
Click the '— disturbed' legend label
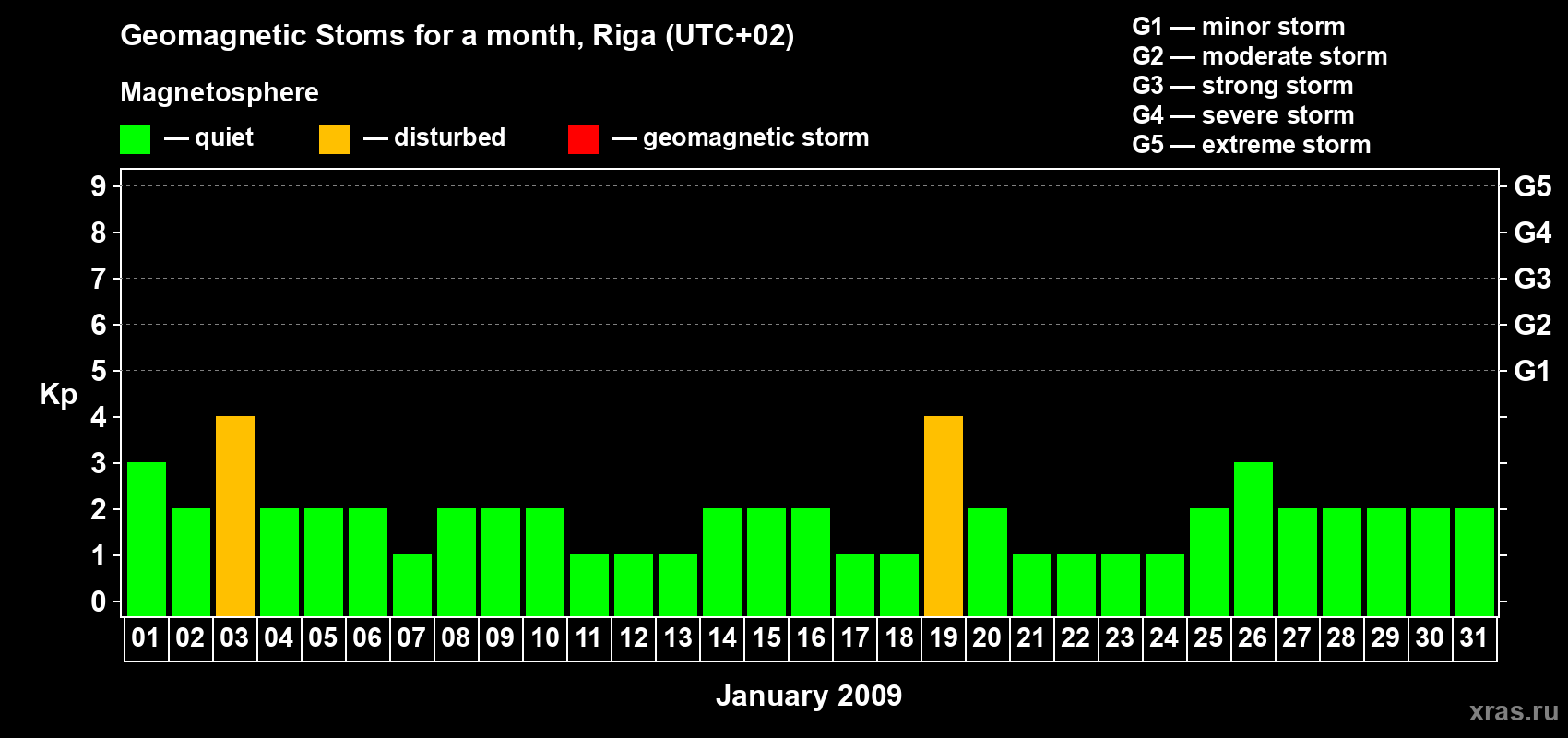click(x=434, y=137)
